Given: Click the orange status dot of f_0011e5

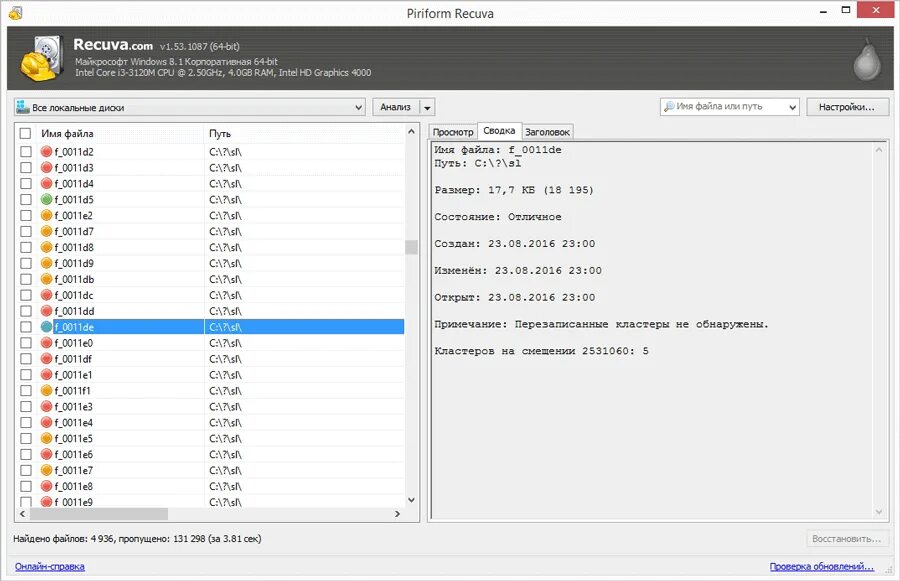Looking at the screenshot, I should pyautogui.click(x=46, y=438).
